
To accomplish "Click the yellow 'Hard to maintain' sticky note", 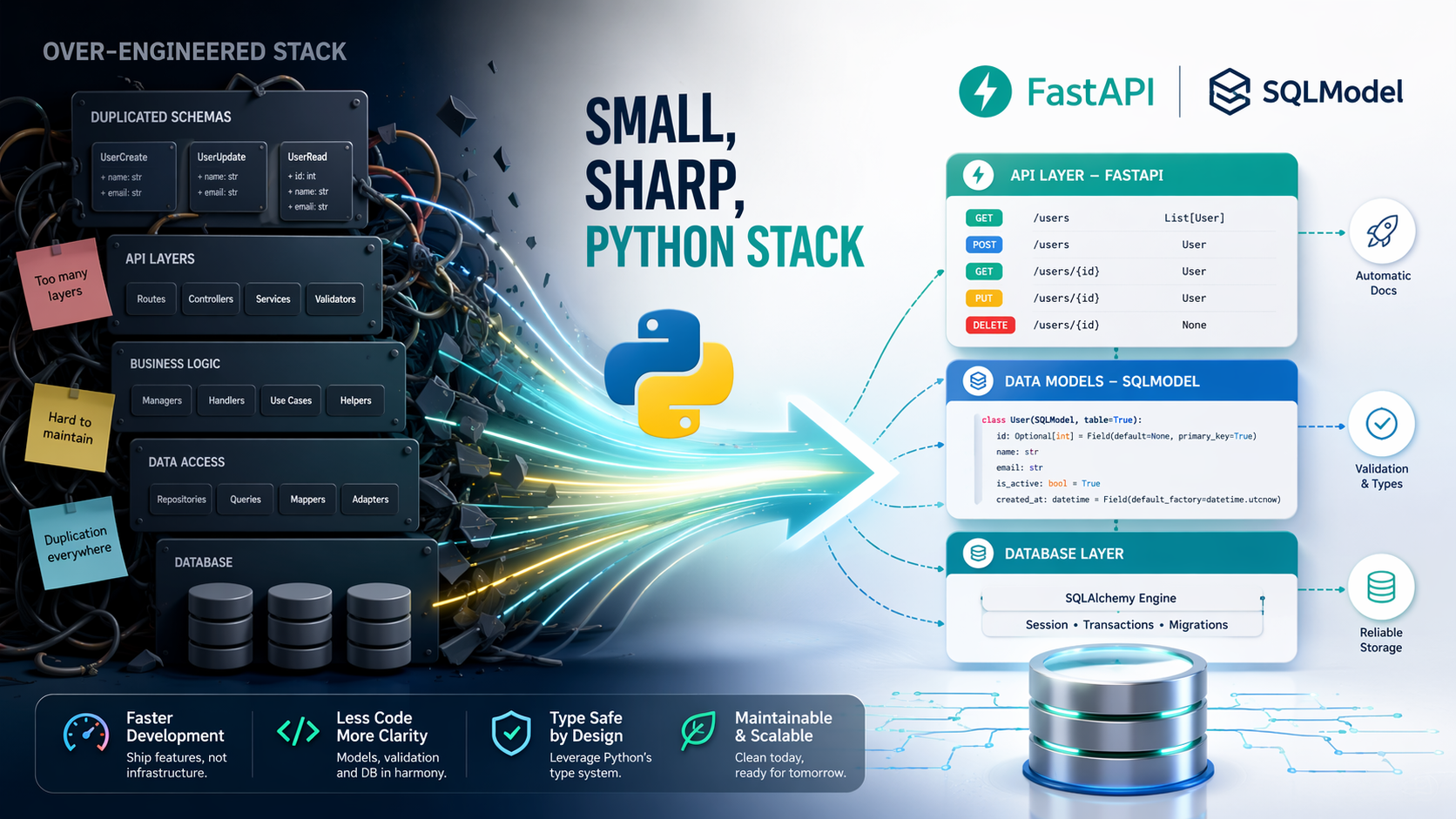I will [70, 428].
